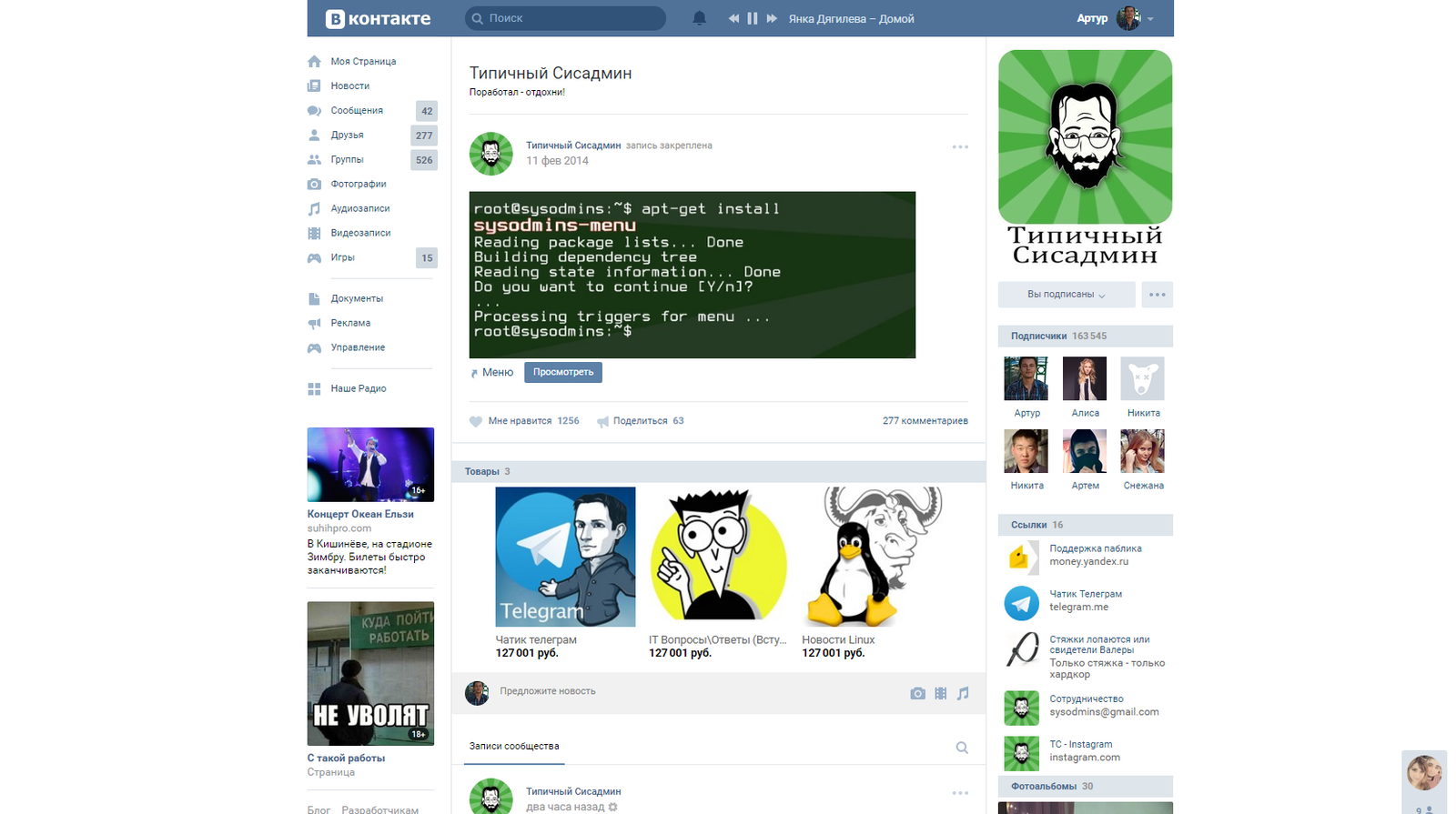Click the Аудиозаписи music note icon

click(314, 208)
